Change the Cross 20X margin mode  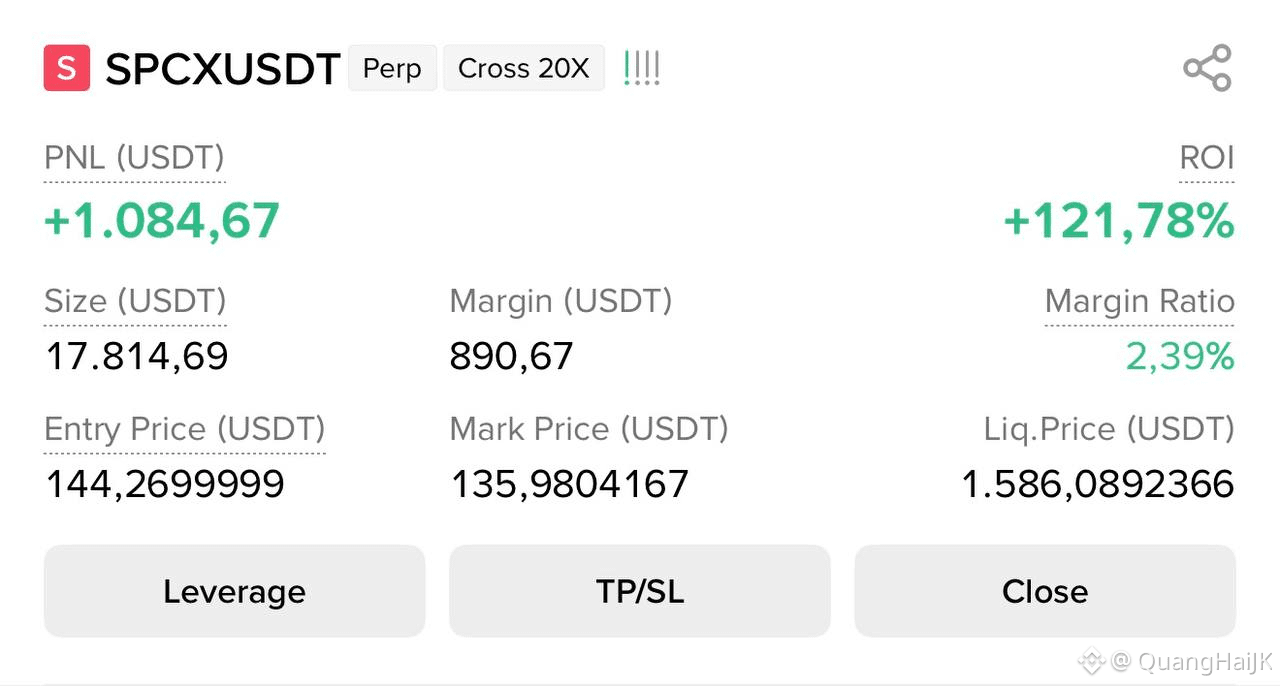click(524, 68)
